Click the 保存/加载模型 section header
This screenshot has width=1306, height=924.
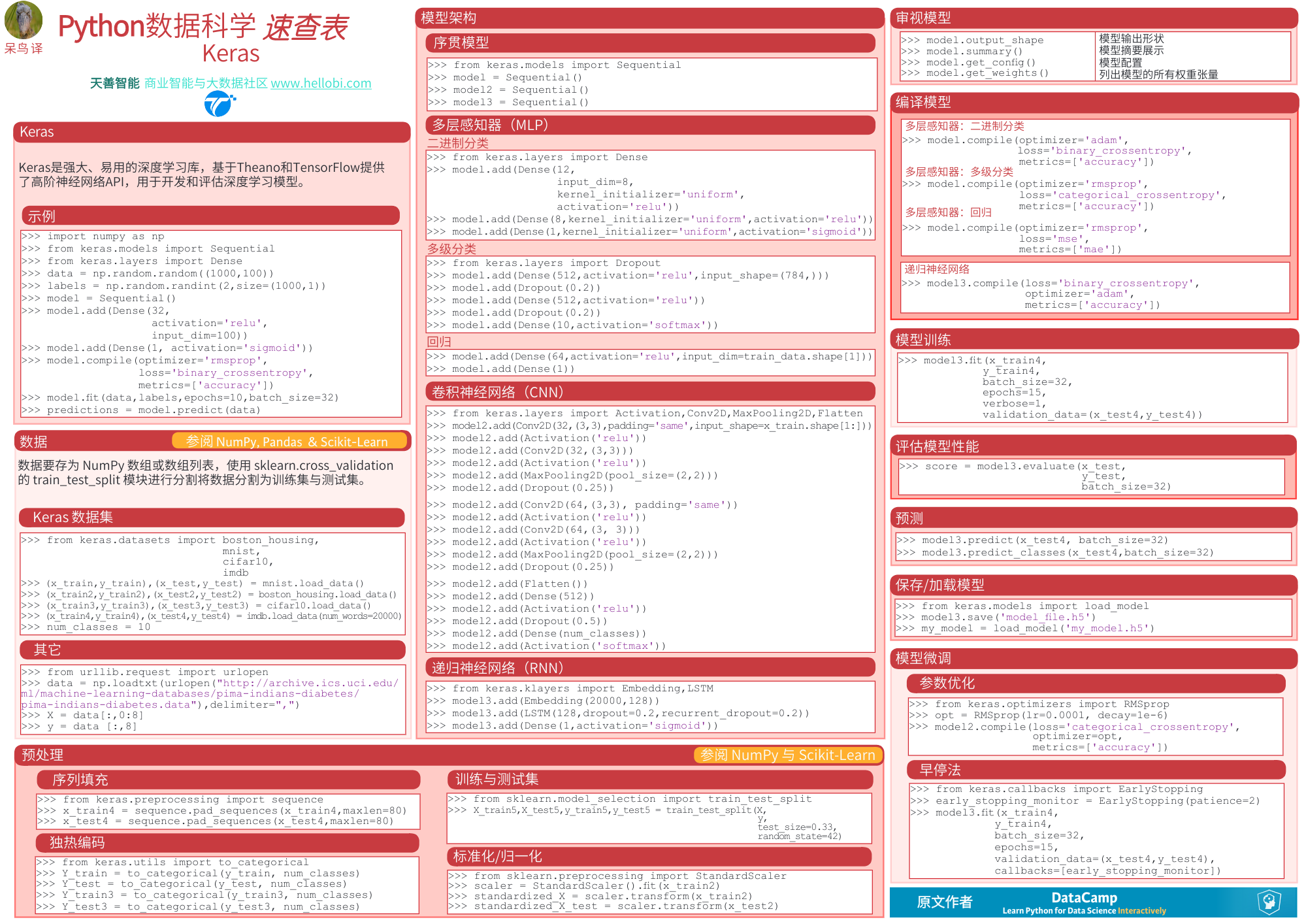pyautogui.click(x=939, y=585)
